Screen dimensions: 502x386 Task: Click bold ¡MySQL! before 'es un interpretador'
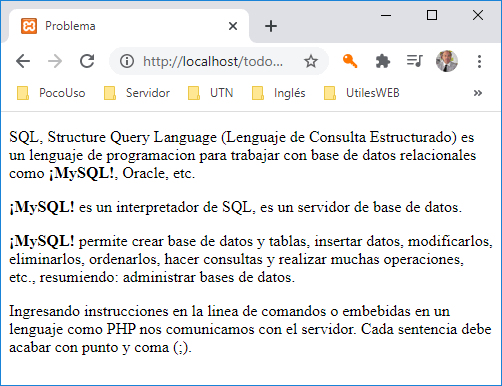pos(42,207)
